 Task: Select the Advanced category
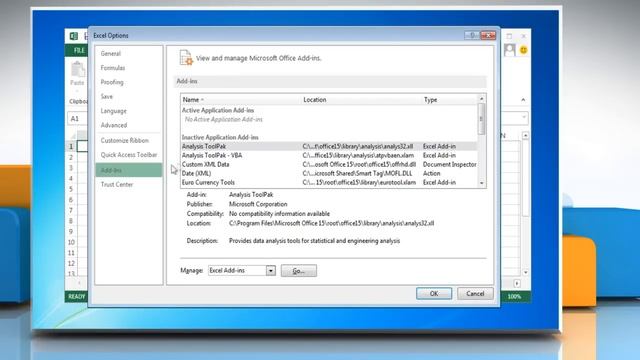(114, 125)
